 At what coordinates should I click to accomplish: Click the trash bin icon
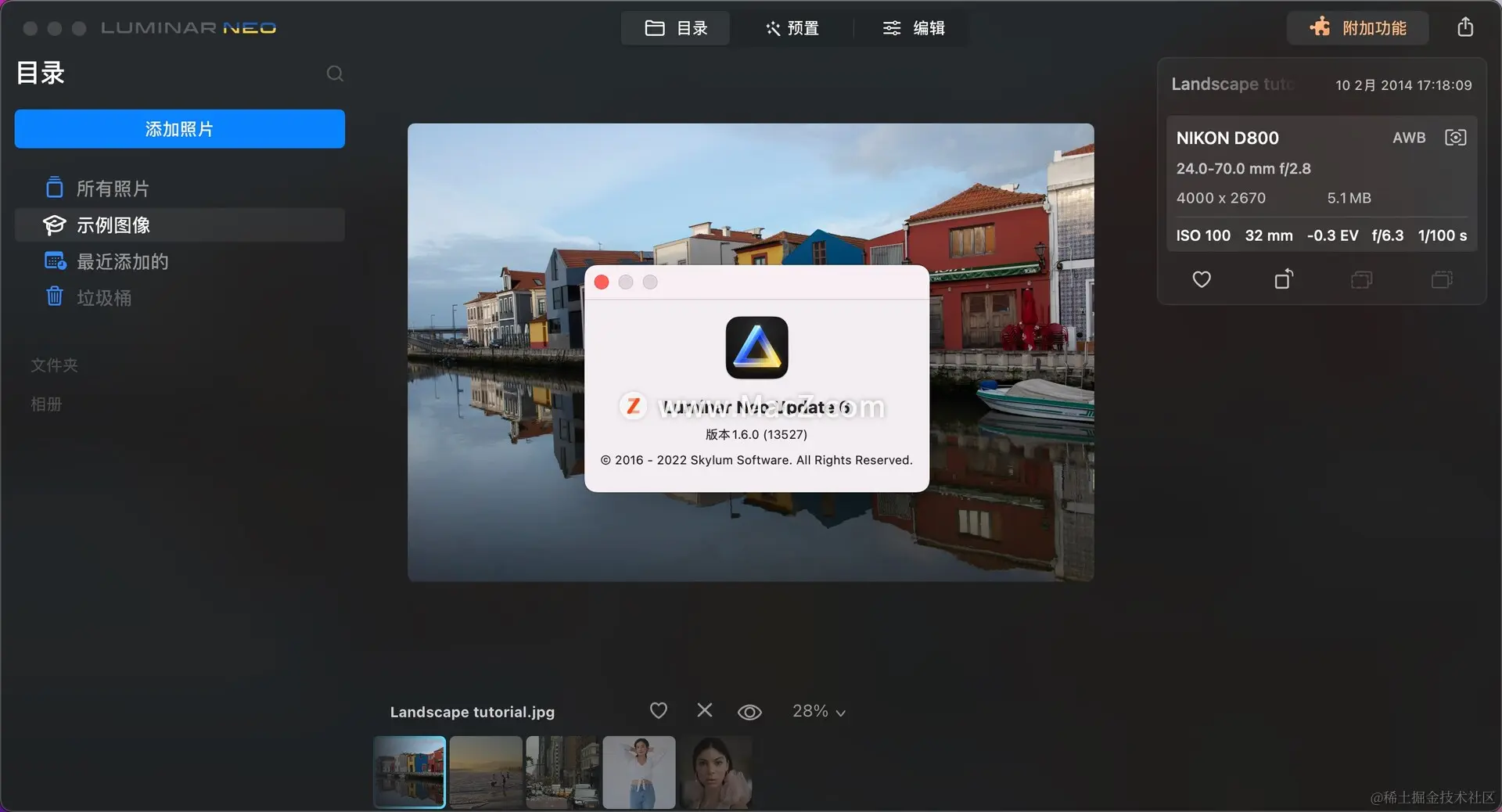(x=54, y=296)
